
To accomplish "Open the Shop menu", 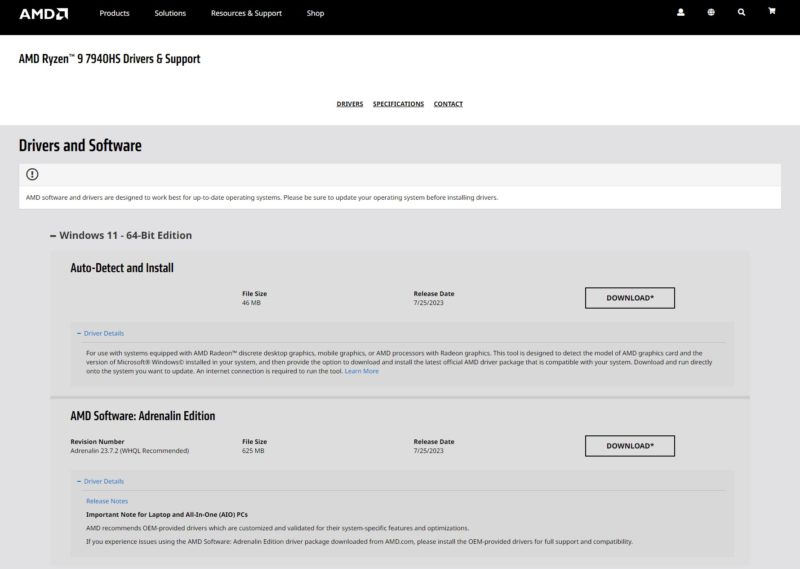I will click(x=315, y=13).
